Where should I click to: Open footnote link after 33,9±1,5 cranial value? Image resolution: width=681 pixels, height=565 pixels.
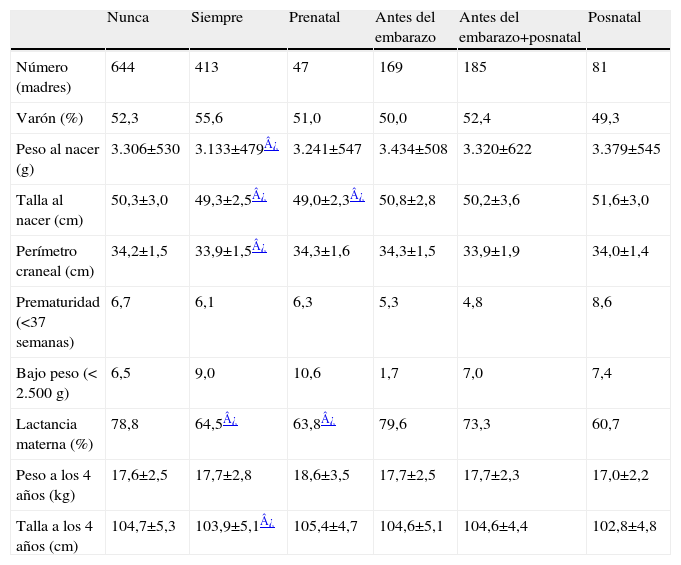(x=258, y=248)
